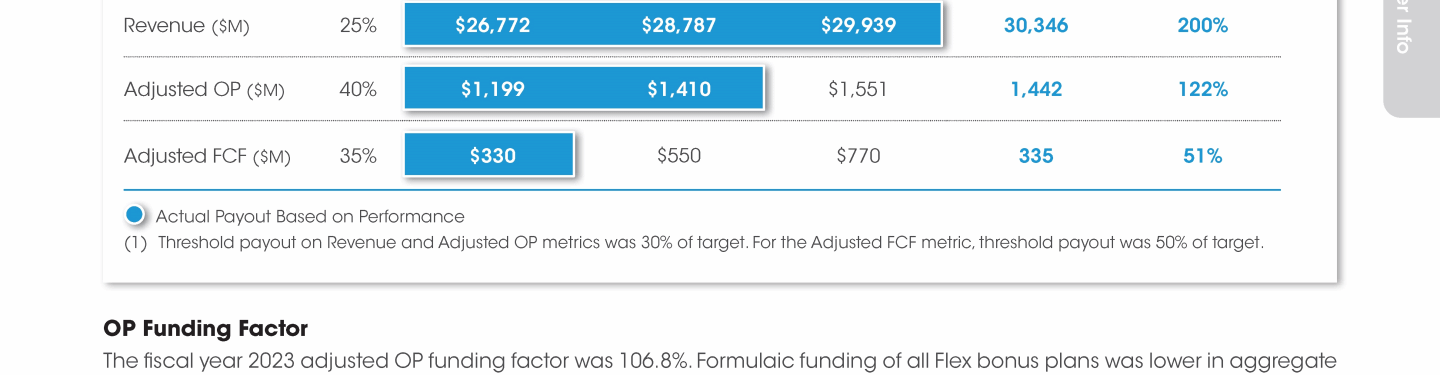The image size is (1440, 375).
Task: Click the footnote (1) threshold payout text
Action: [694, 242]
